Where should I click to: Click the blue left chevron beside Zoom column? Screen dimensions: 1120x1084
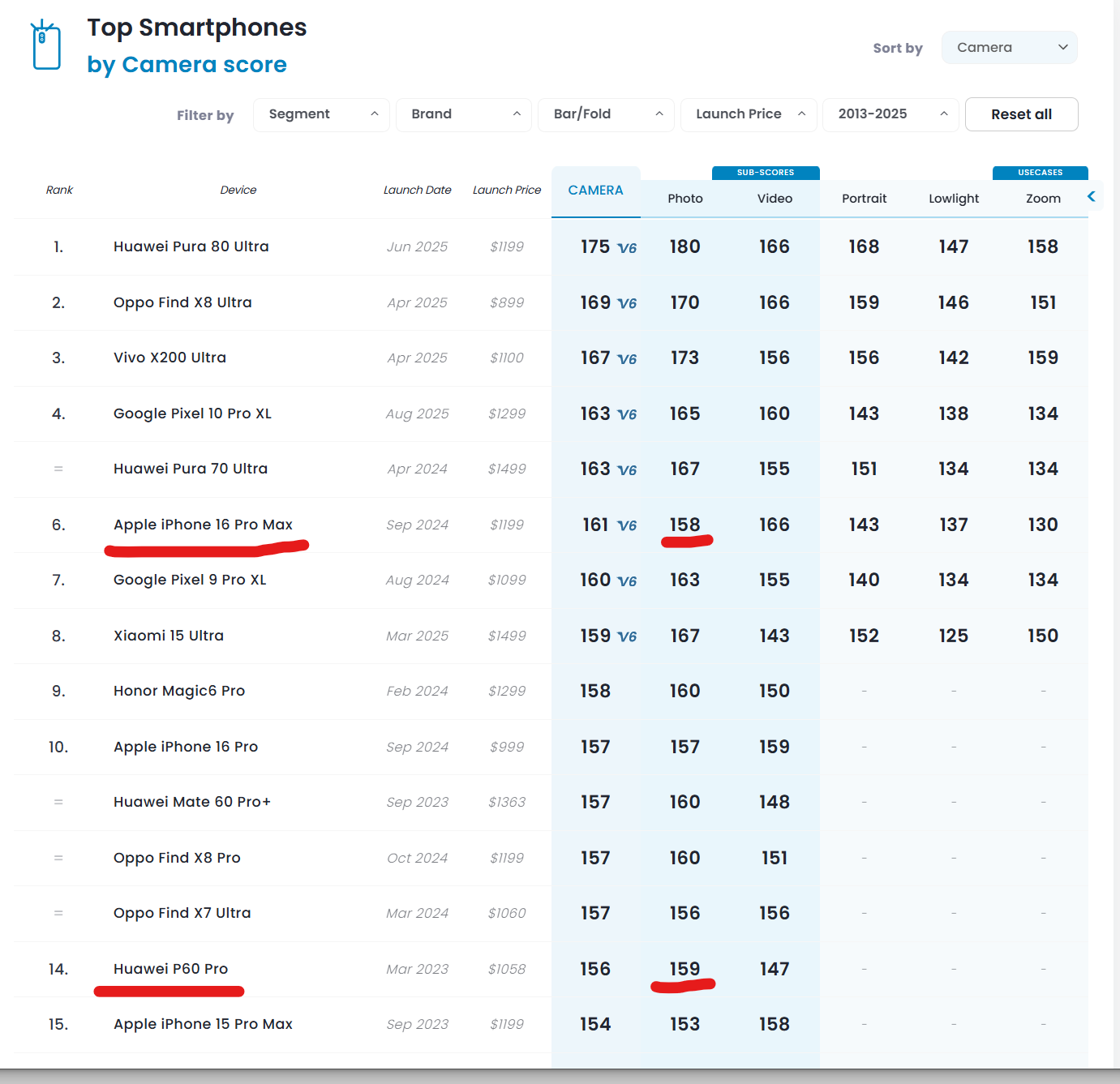click(1092, 196)
